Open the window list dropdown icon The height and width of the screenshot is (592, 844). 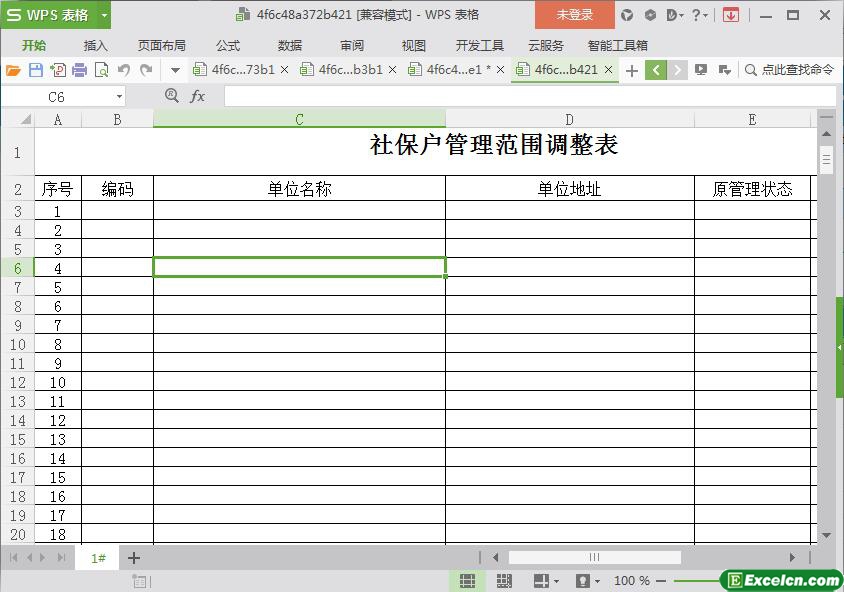[725, 70]
